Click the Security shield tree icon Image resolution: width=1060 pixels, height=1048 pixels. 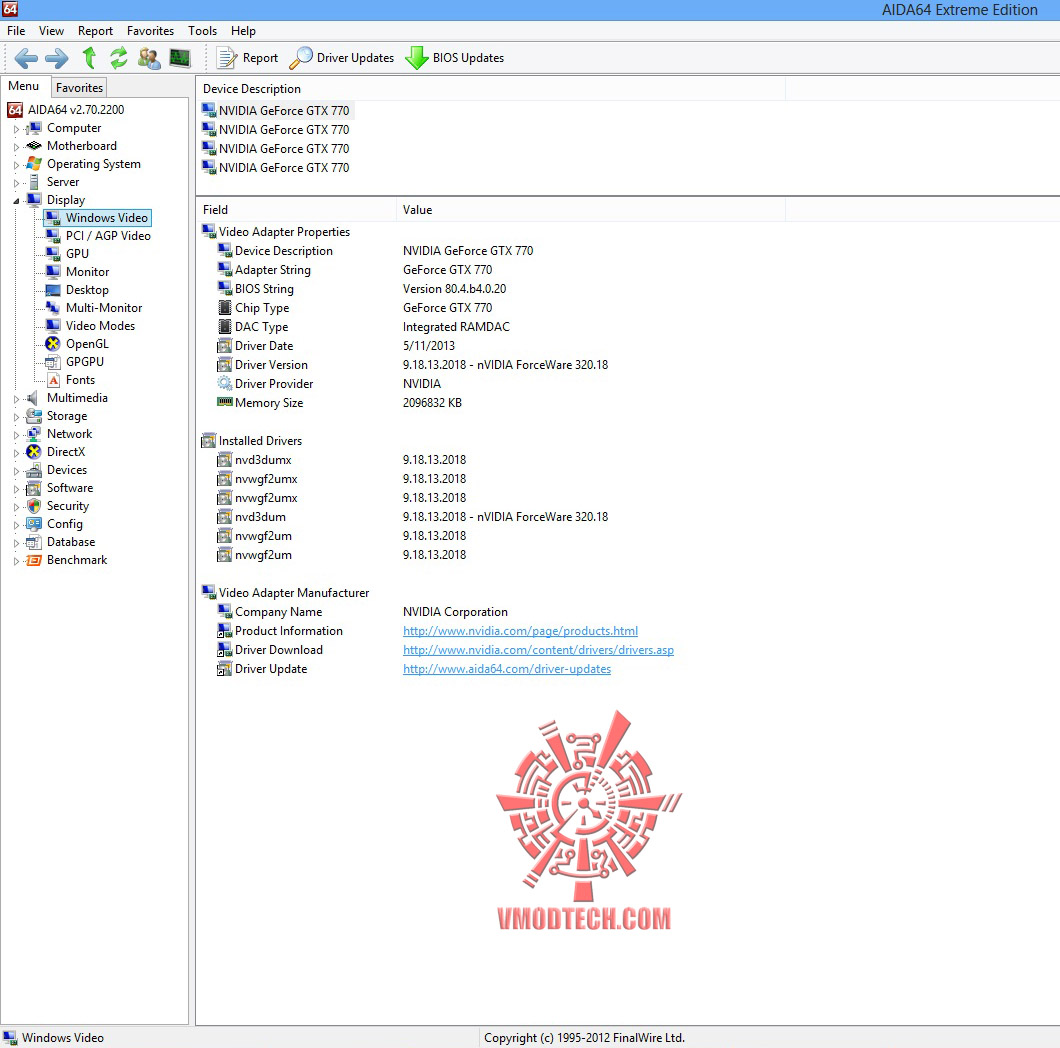34,506
